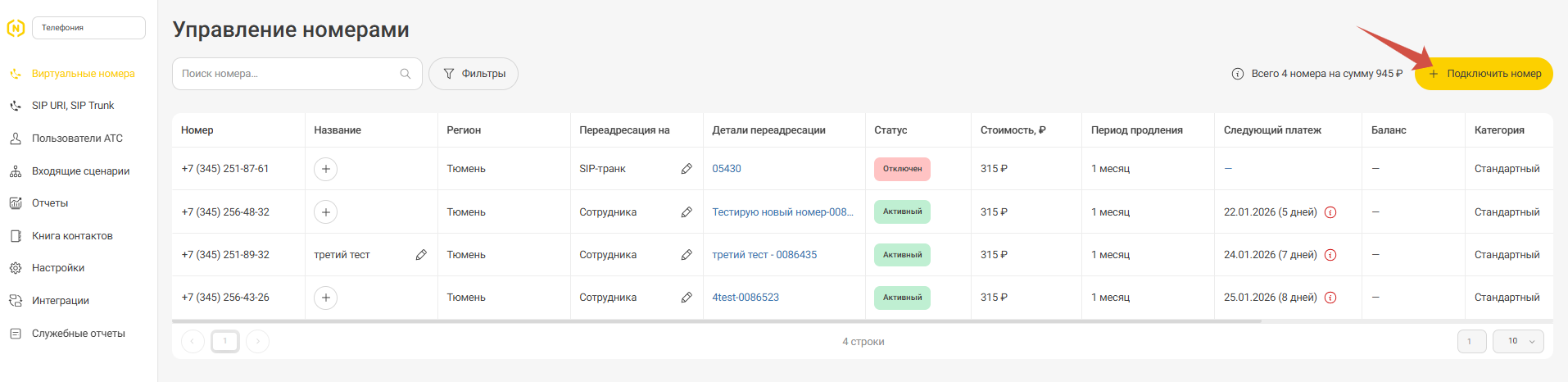Open rows-per-page dropdown showing 10

click(x=1518, y=341)
